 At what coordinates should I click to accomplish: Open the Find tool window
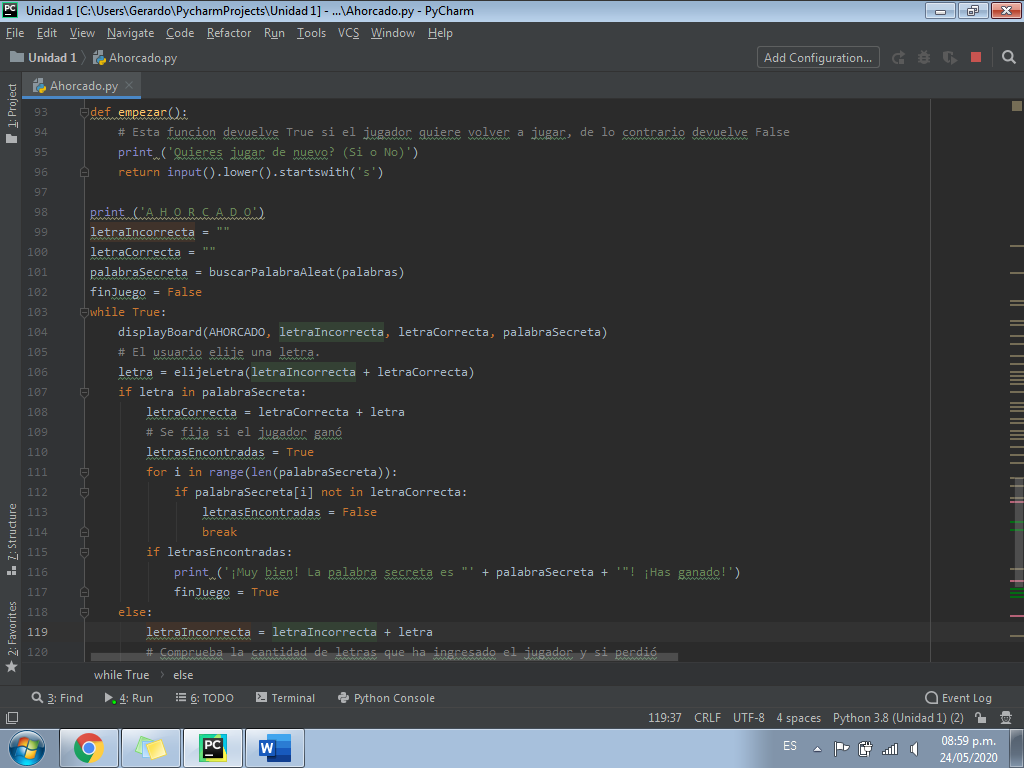pos(57,697)
